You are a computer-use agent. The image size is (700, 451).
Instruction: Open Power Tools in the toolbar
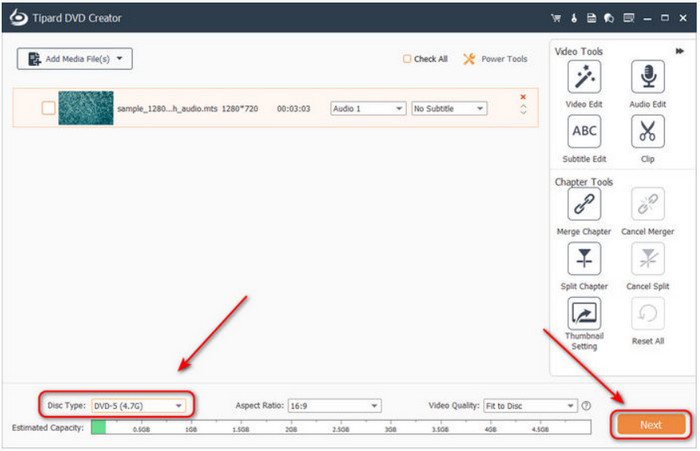pos(496,59)
